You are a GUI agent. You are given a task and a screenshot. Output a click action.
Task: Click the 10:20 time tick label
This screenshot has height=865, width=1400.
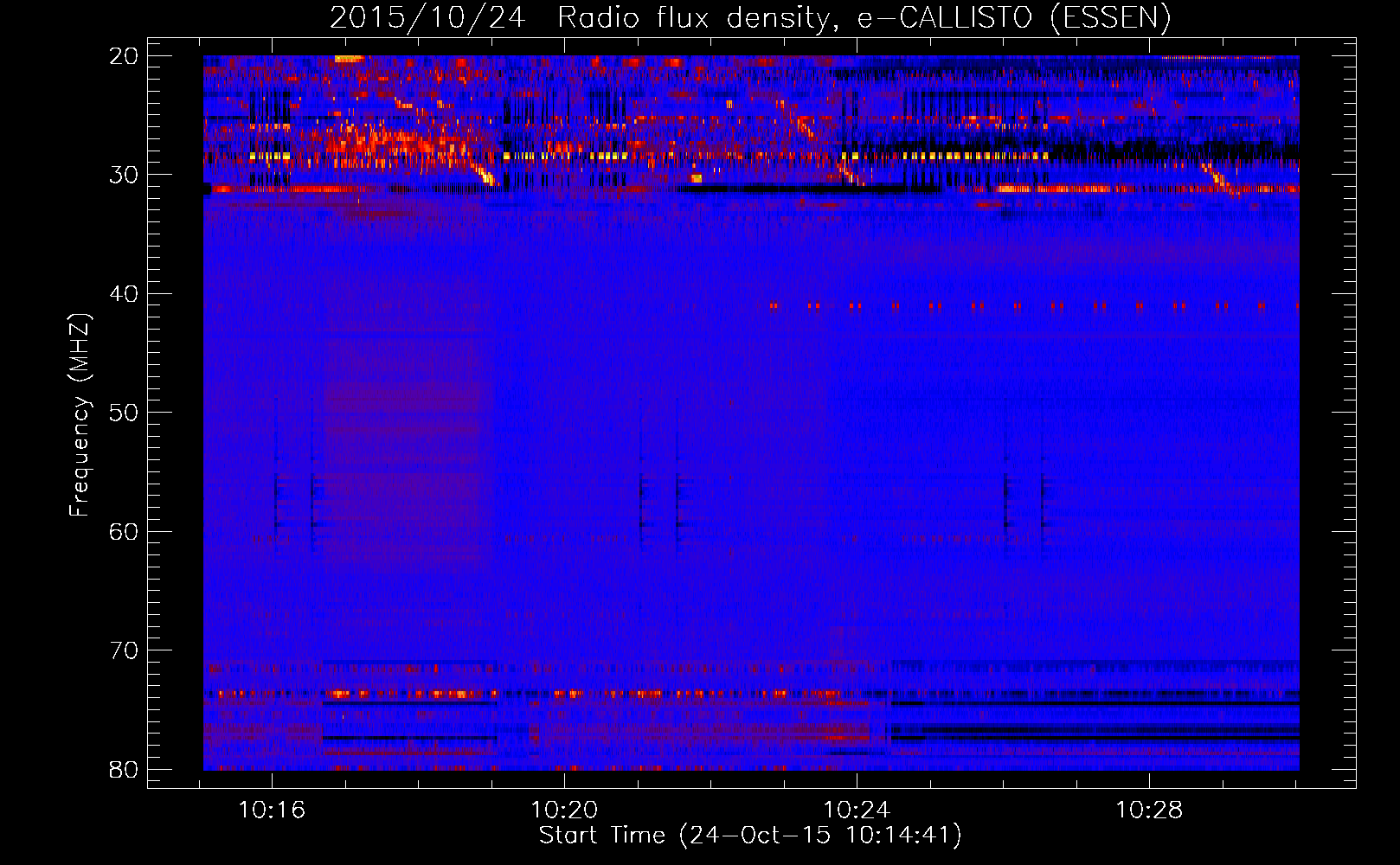pyautogui.click(x=564, y=811)
